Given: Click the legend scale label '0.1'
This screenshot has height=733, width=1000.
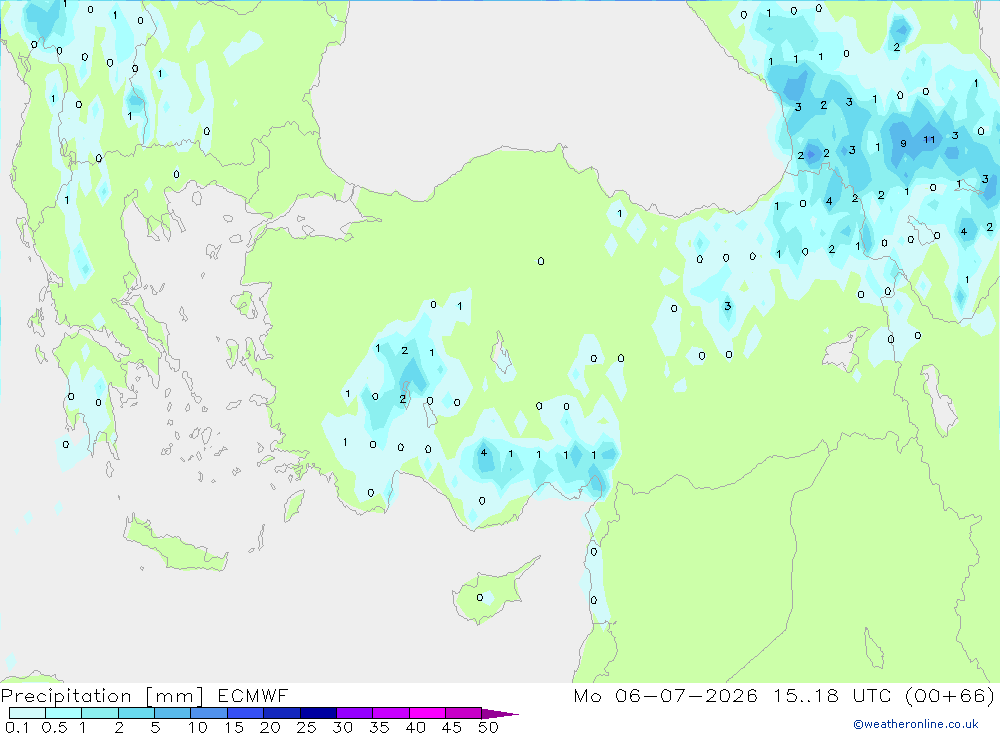Looking at the screenshot, I should pyautogui.click(x=17, y=727).
